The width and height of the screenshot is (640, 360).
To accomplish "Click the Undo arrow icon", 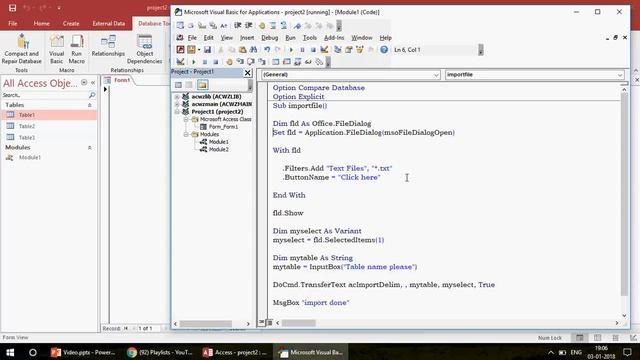I will coord(267,50).
